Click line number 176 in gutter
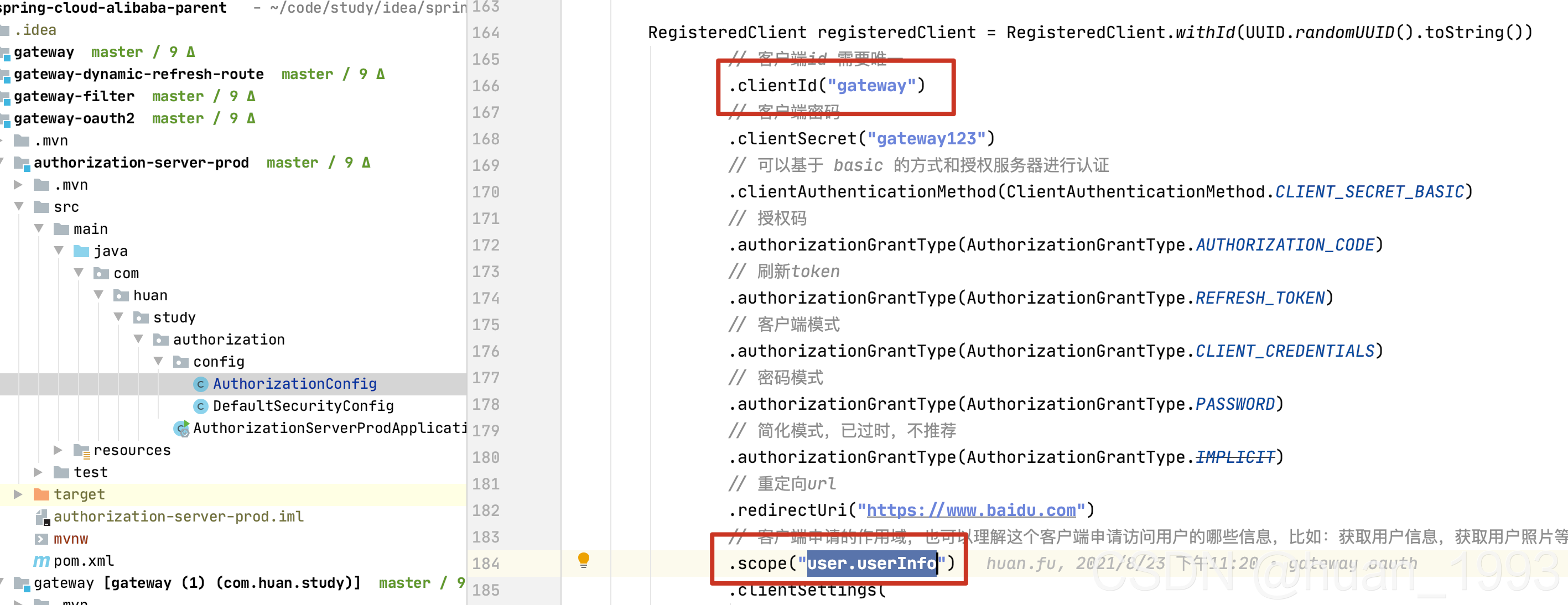The width and height of the screenshot is (1568, 605). [485, 351]
